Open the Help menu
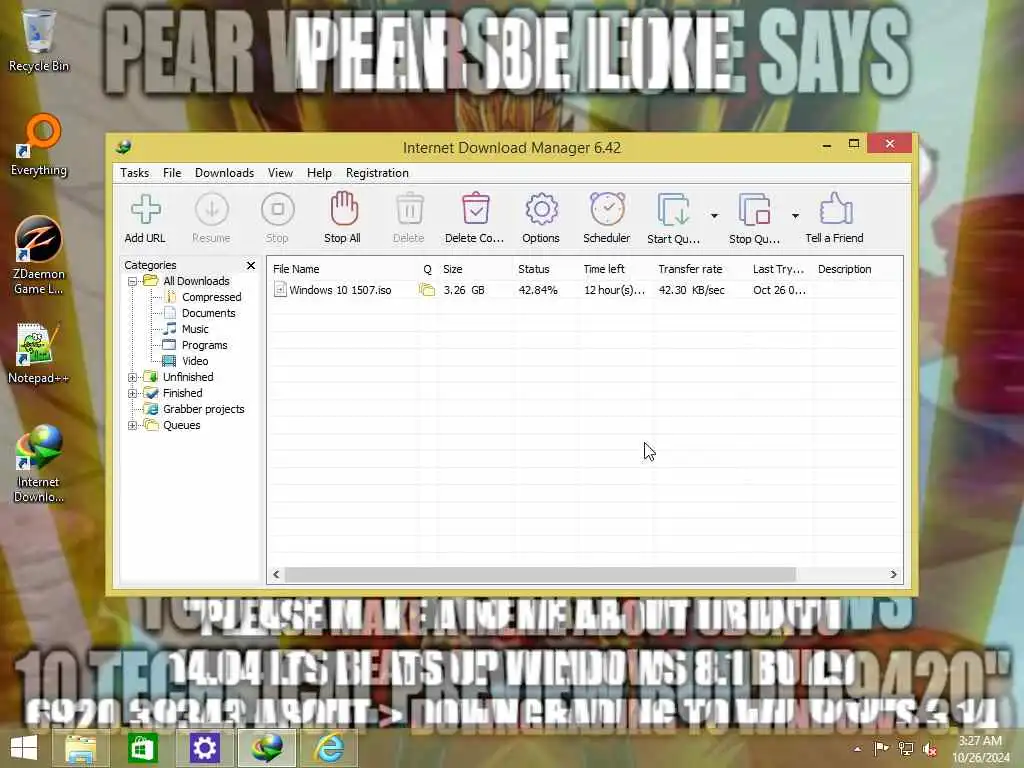Screen dimensions: 1024x768 coord(319,173)
